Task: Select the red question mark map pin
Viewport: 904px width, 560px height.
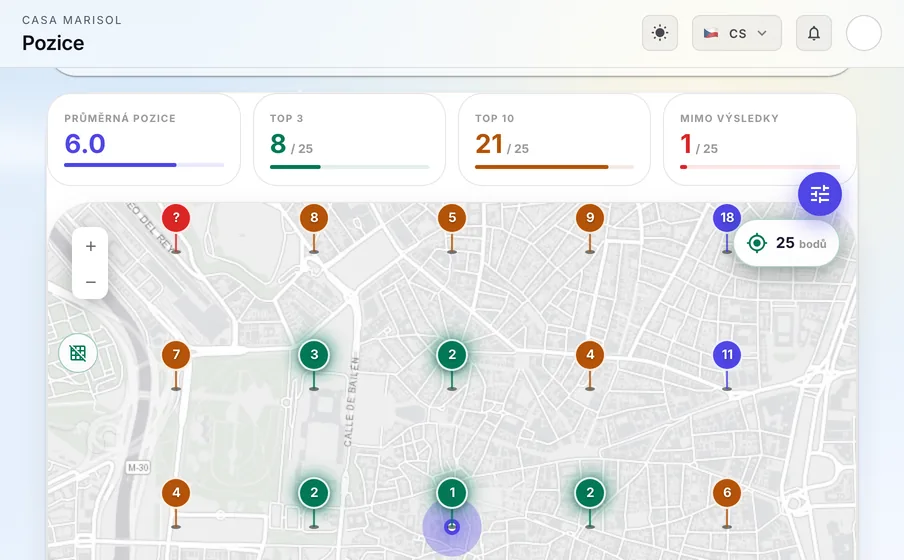Action: (176, 218)
